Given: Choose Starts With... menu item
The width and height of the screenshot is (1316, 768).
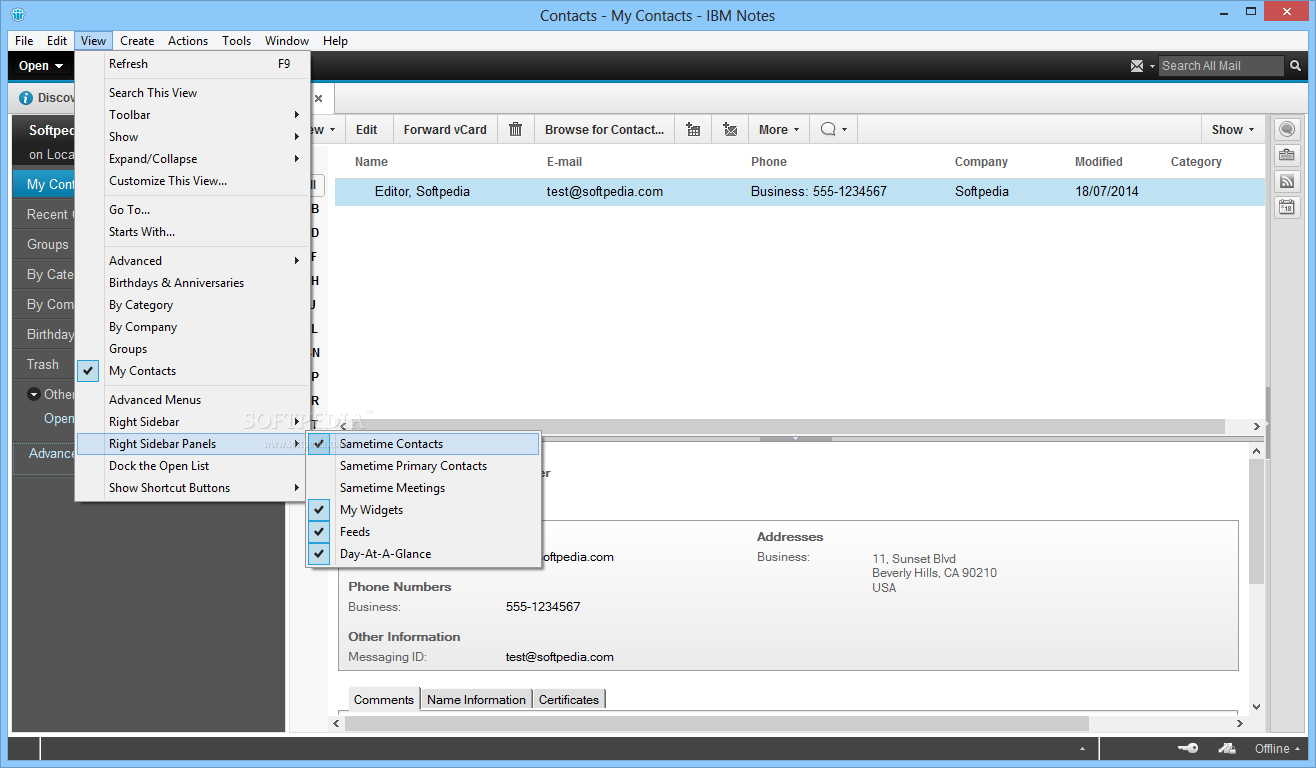Looking at the screenshot, I should point(192,232).
